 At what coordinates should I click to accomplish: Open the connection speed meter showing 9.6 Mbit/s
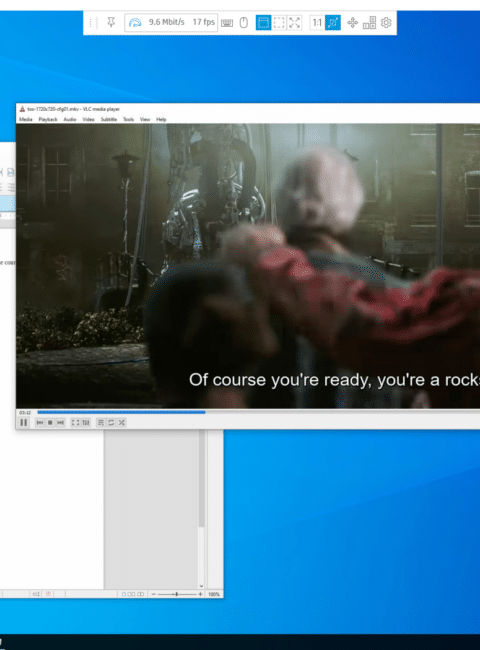170,22
